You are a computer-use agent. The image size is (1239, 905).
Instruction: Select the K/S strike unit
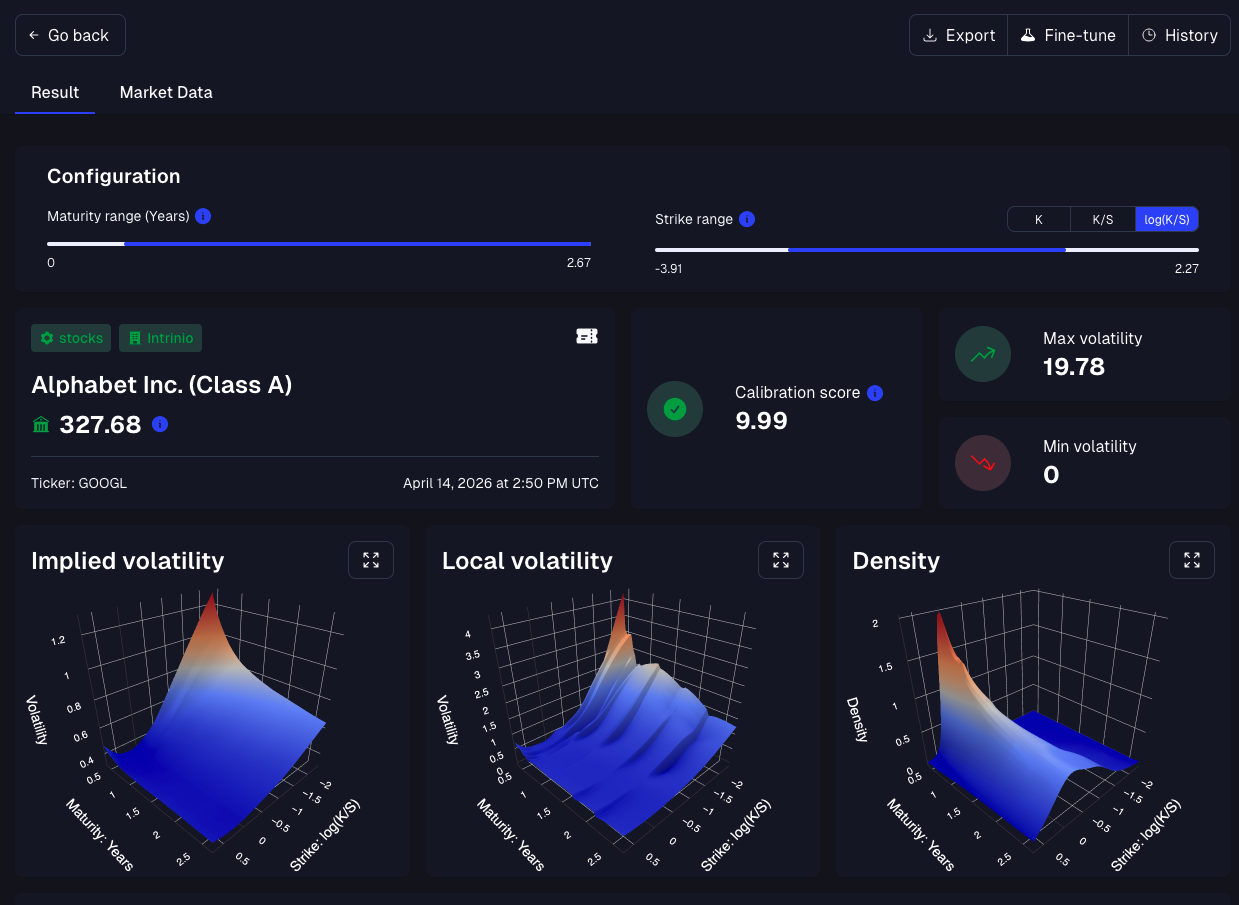coord(1102,219)
